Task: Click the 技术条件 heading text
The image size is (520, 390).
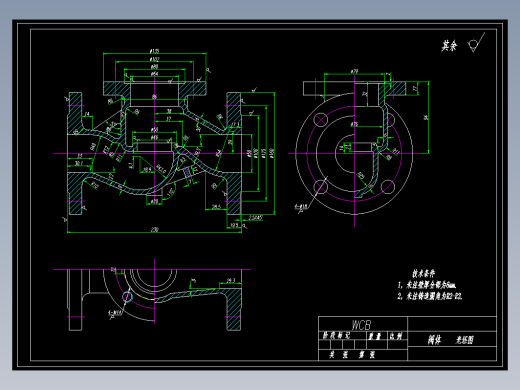Action: (x=423, y=274)
